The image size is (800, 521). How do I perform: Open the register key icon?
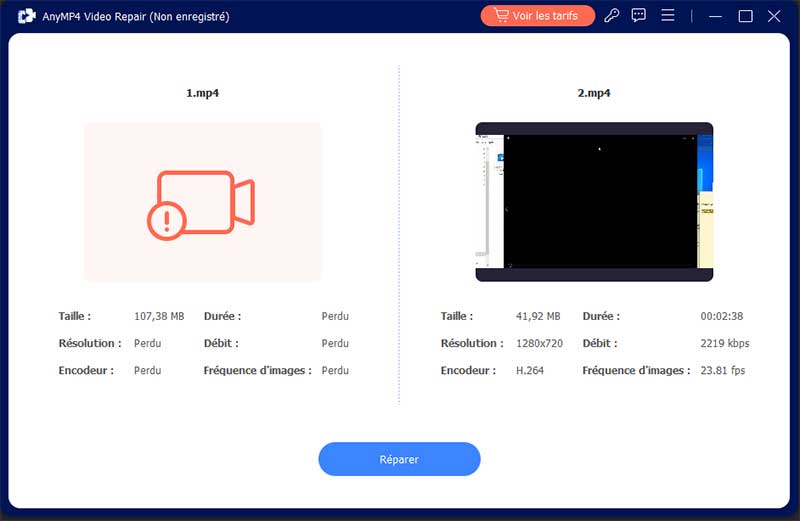pyautogui.click(x=613, y=16)
